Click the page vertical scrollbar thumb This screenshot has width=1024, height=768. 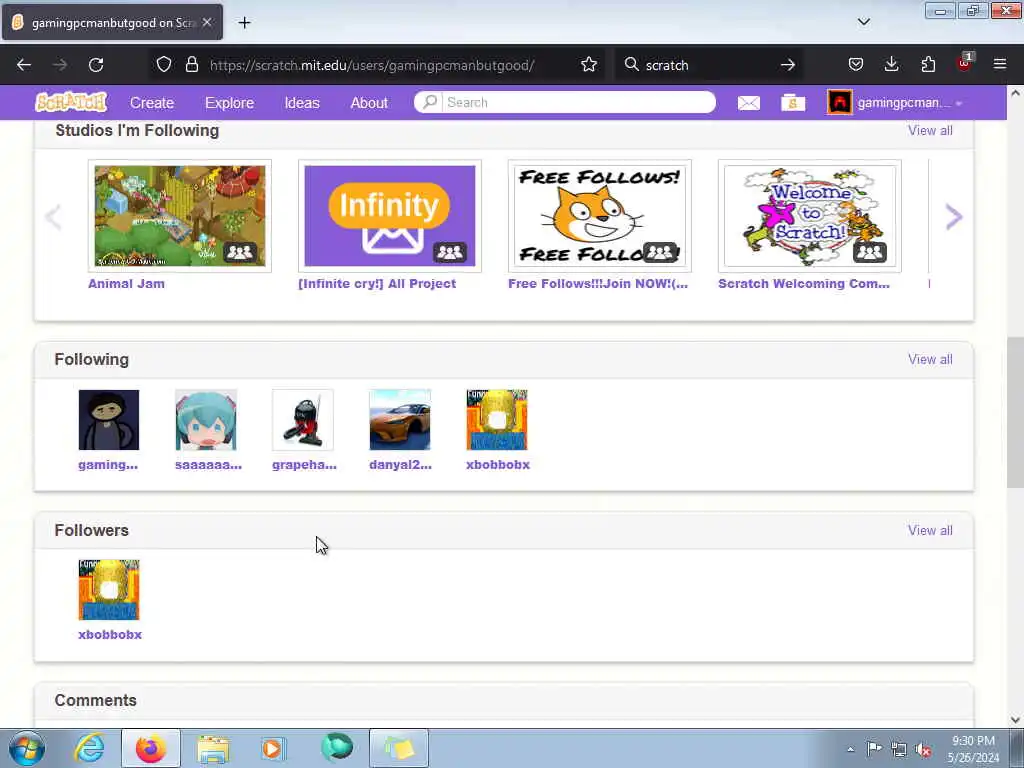(1015, 412)
